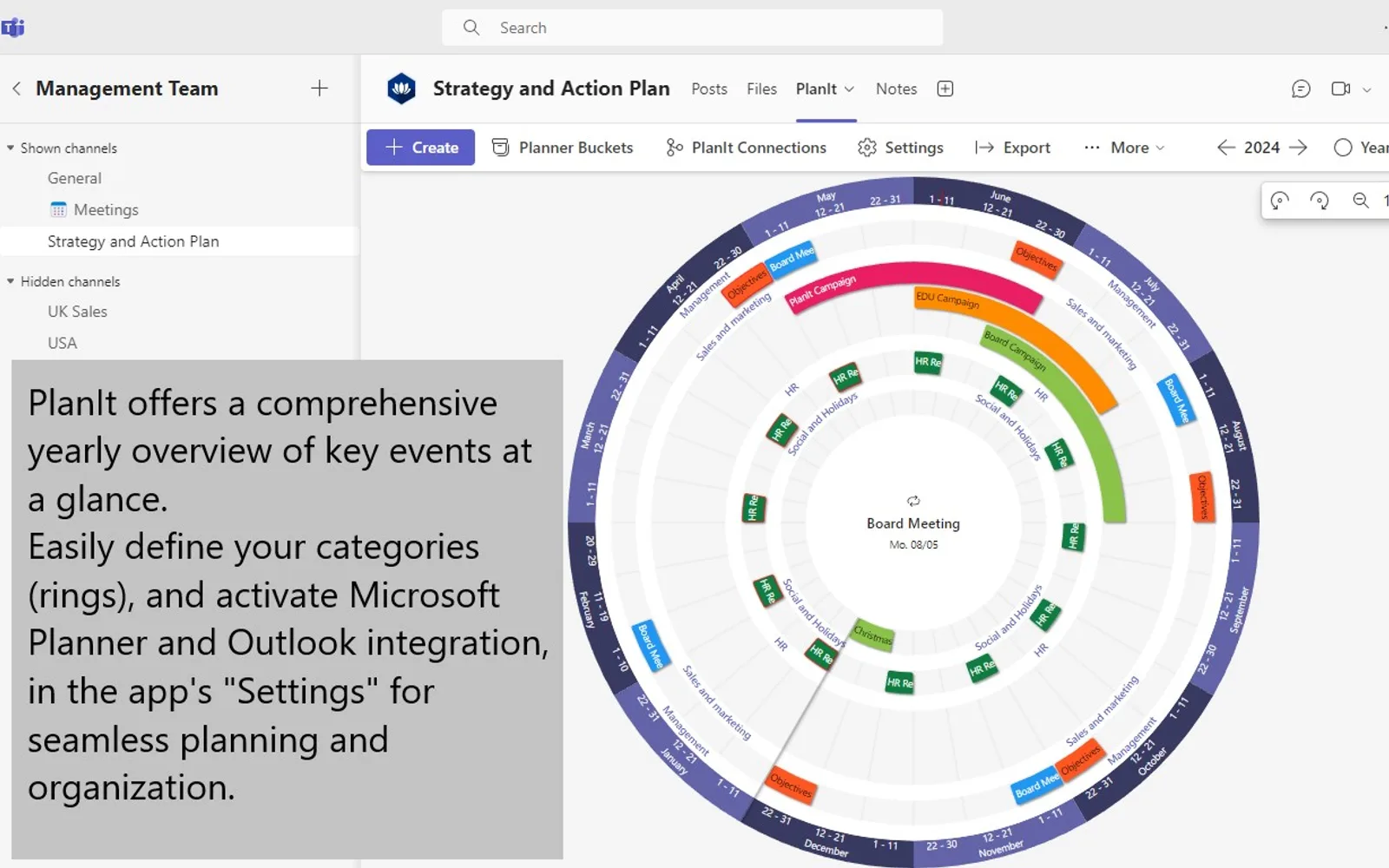The image size is (1389, 868).
Task: Collapse the Hidden channels section
Action: tap(10, 281)
